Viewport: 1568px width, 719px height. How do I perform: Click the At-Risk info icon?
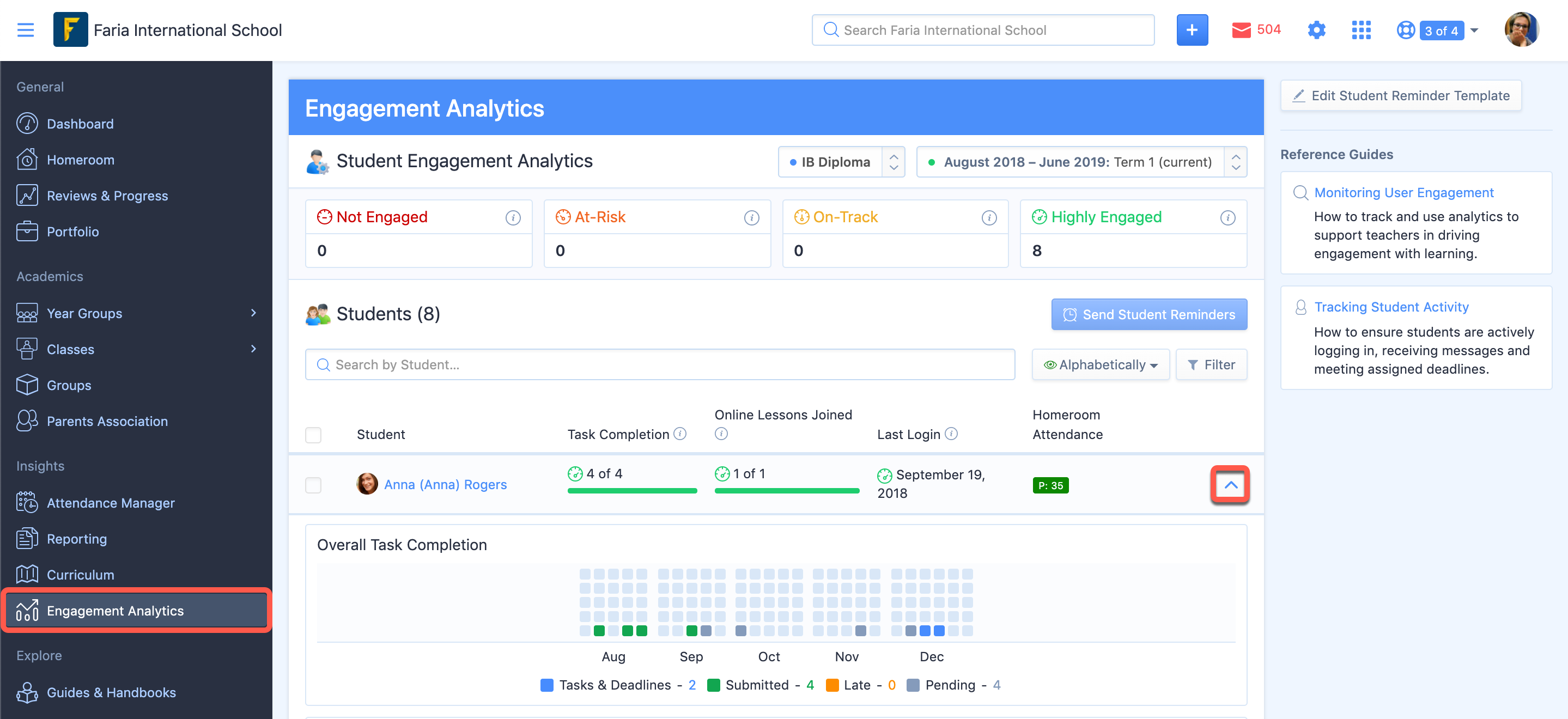point(751,217)
